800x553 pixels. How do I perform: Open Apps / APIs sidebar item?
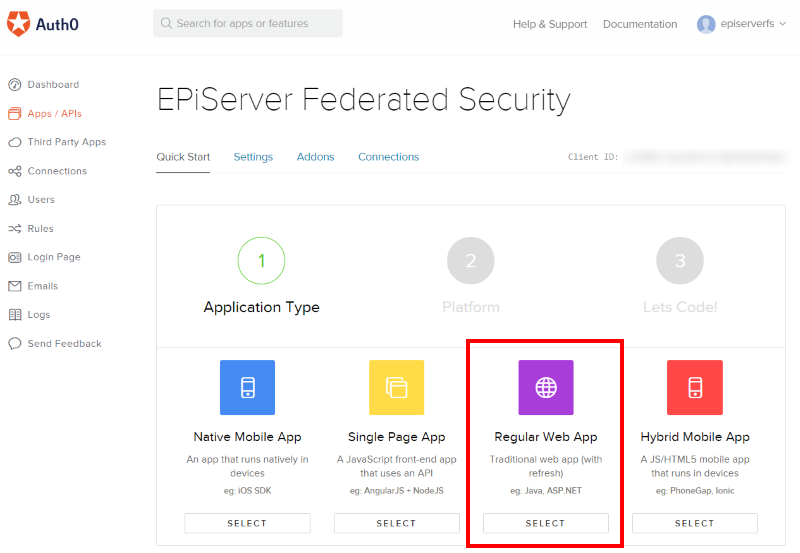[x=55, y=113]
